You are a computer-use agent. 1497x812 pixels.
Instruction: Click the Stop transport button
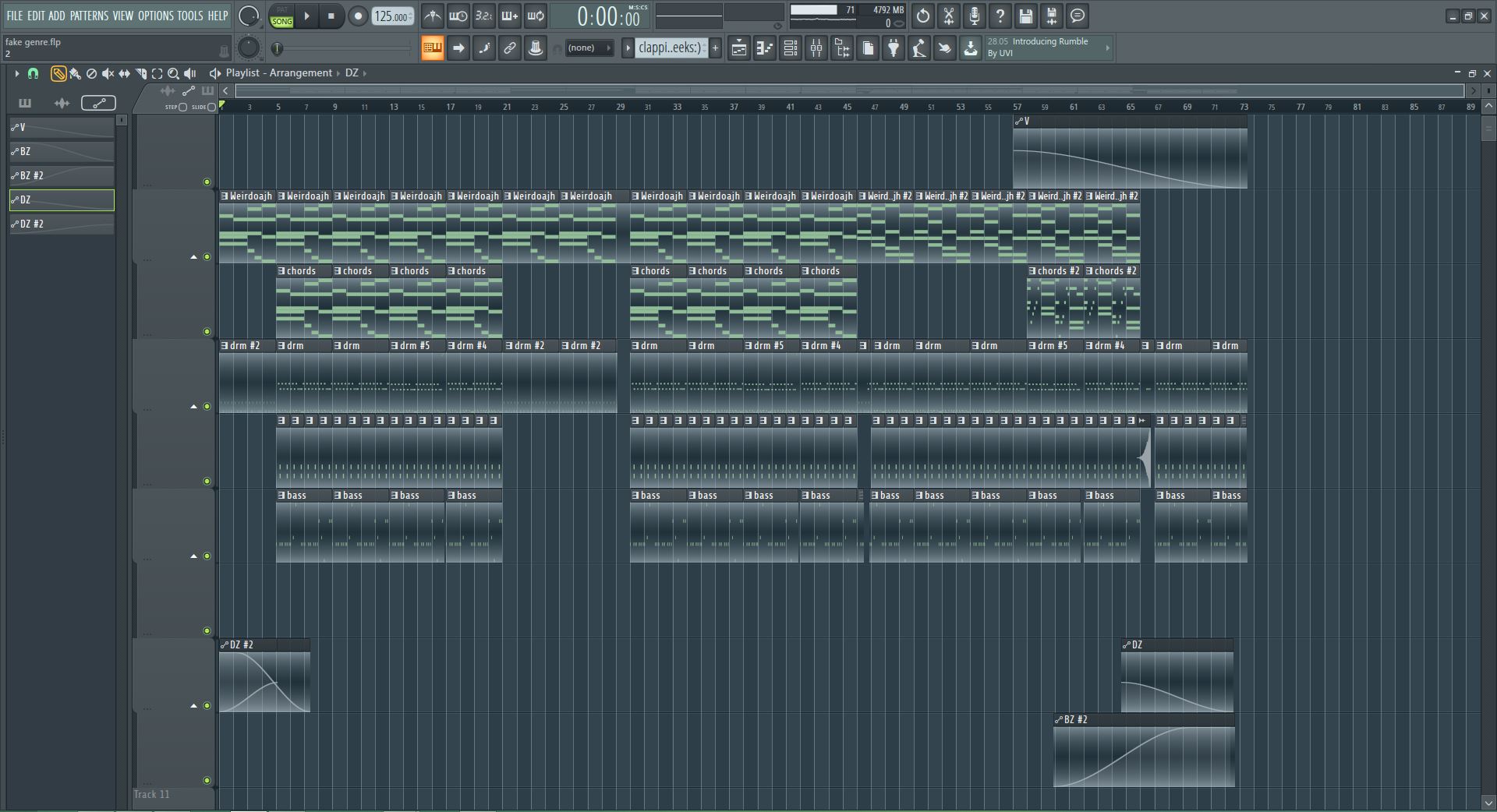(x=331, y=16)
